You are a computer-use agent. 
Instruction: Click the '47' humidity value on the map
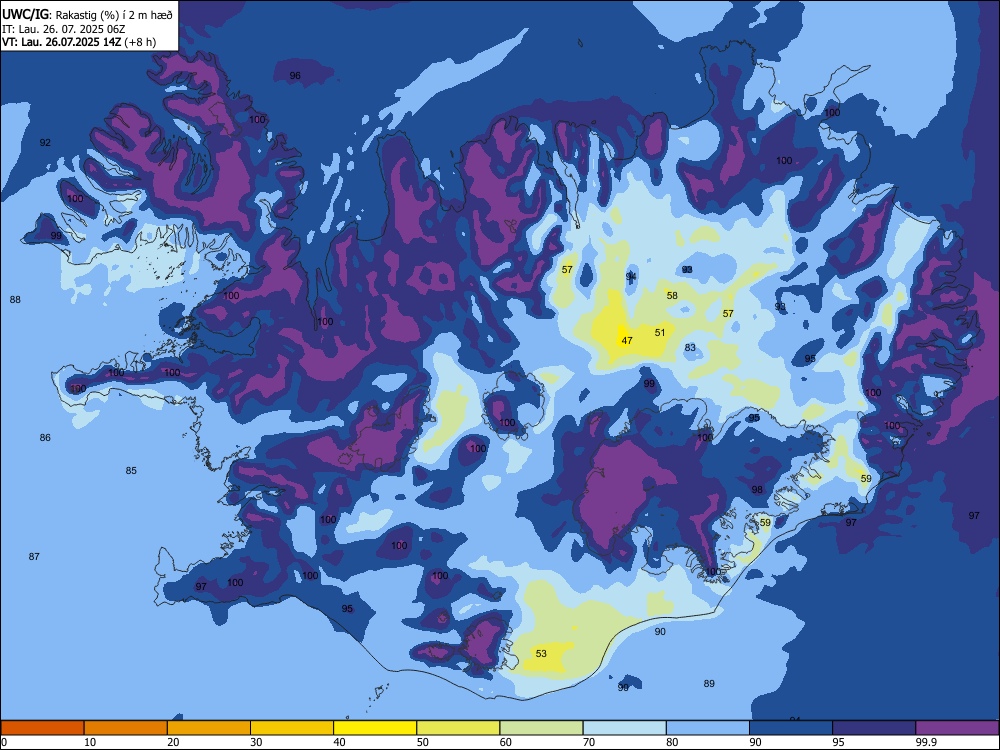pos(627,341)
